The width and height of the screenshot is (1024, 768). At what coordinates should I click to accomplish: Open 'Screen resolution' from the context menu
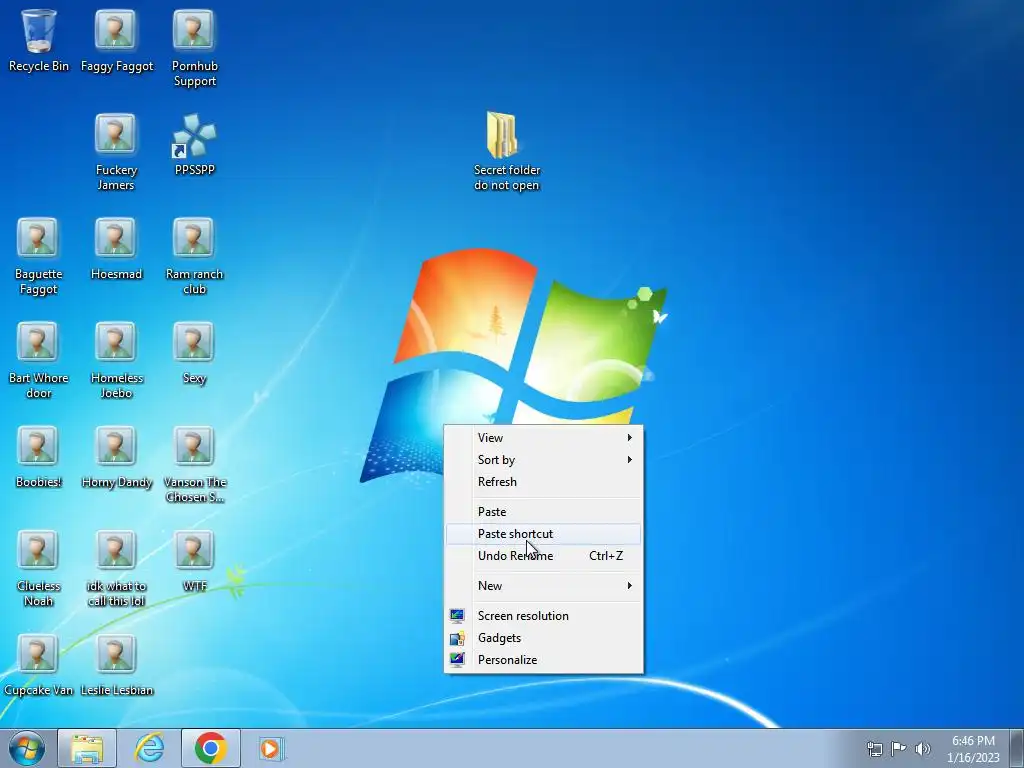543,616
